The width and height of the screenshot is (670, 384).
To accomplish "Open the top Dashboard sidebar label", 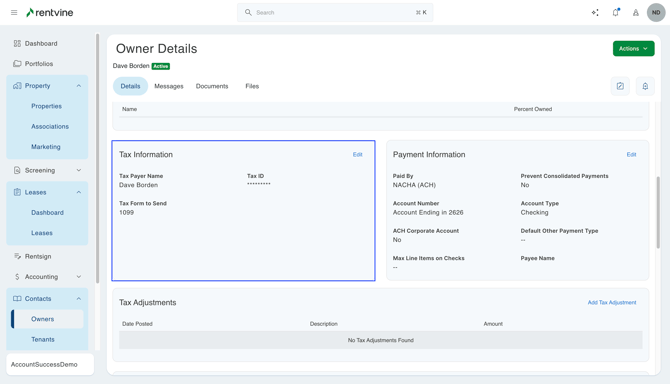I will coord(41,44).
